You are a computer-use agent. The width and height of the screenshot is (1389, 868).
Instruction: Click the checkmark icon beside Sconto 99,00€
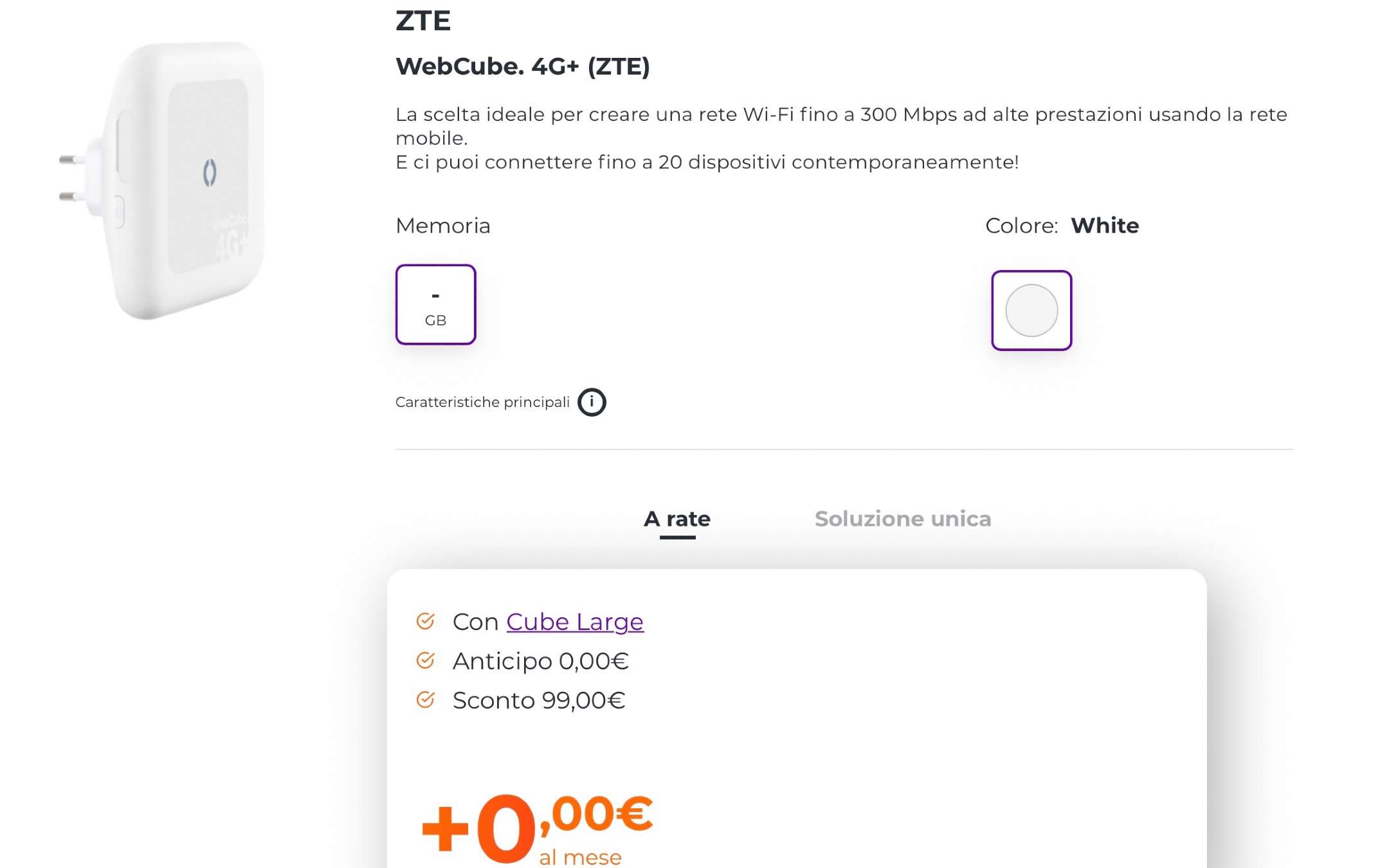pyautogui.click(x=425, y=700)
